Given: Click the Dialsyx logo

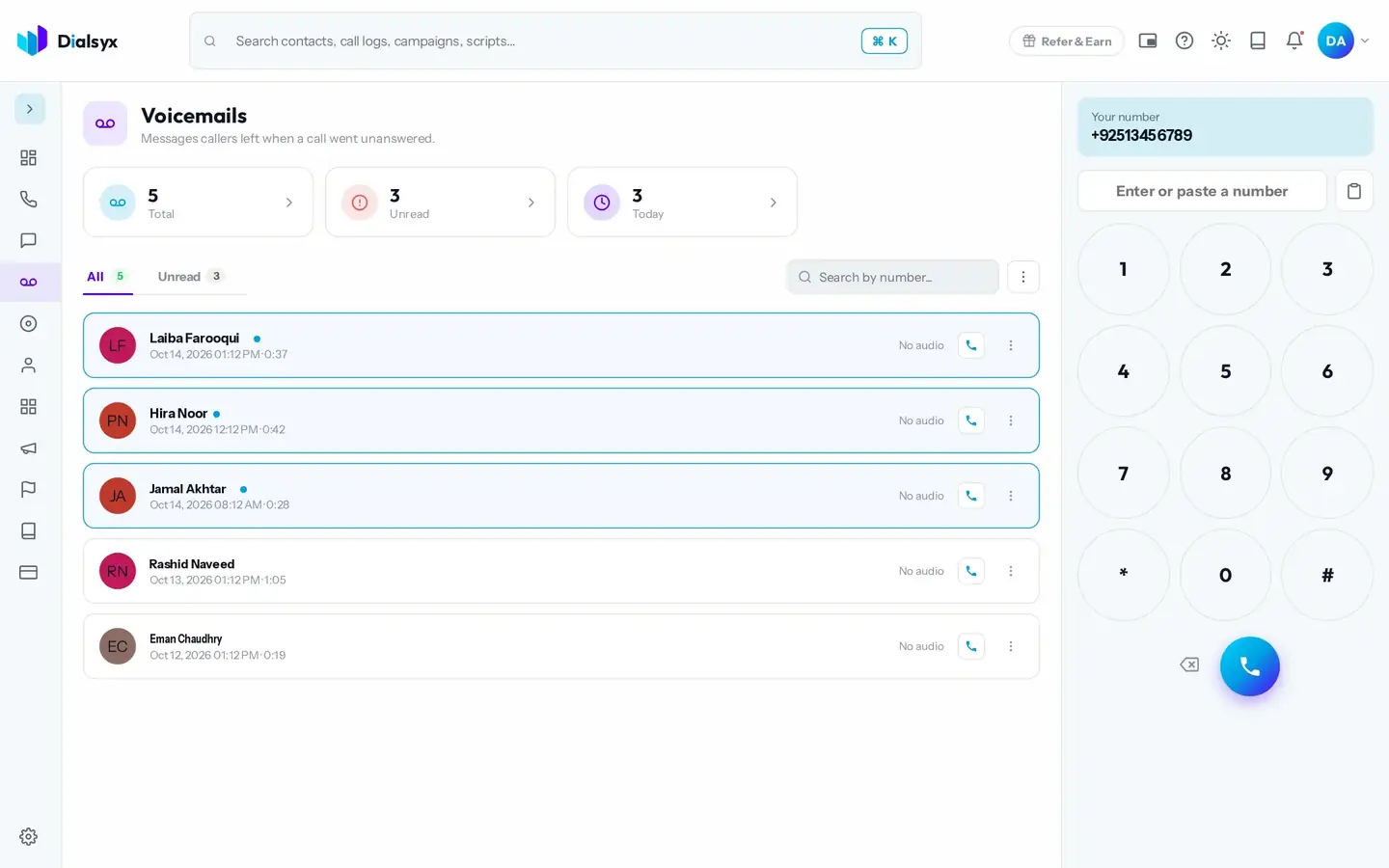Looking at the screenshot, I should click(x=68, y=41).
